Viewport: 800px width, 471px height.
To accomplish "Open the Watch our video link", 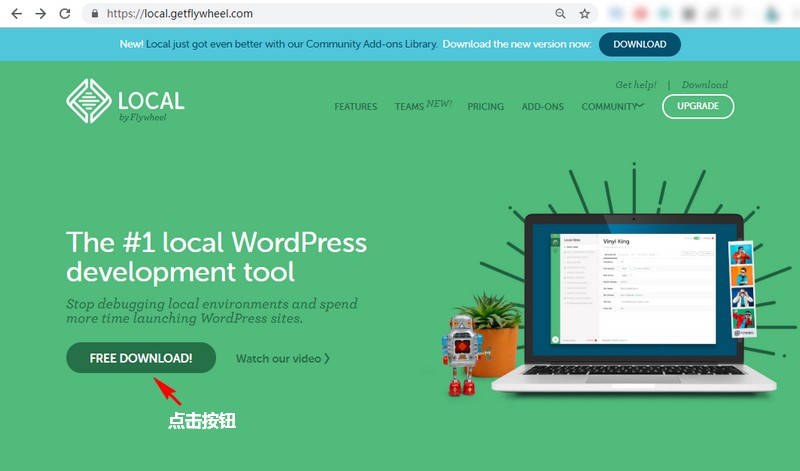I will [x=283, y=359].
